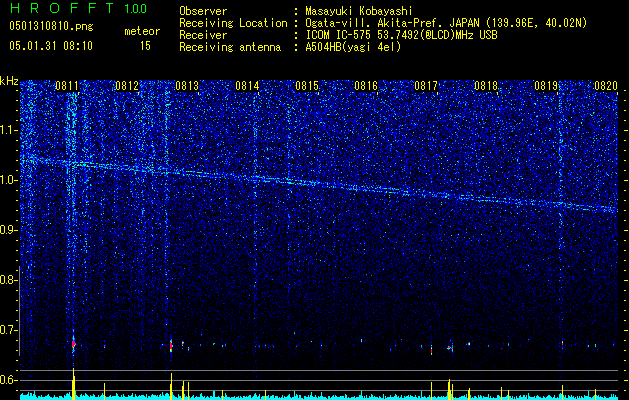Click the kHz axis unit label
This screenshot has width=629, height=400.
point(9,81)
